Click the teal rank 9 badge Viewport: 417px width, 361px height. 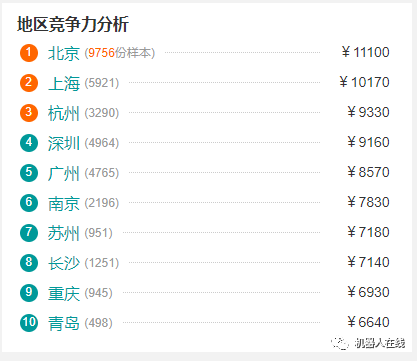click(29, 293)
